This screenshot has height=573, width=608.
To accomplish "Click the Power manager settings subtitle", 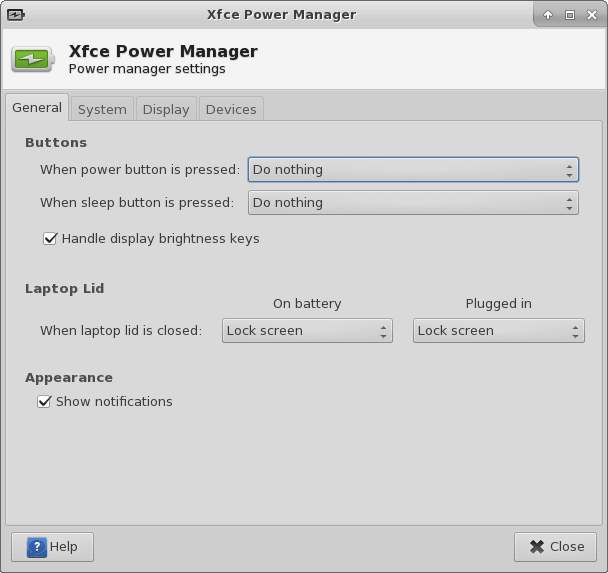I will pos(146,70).
